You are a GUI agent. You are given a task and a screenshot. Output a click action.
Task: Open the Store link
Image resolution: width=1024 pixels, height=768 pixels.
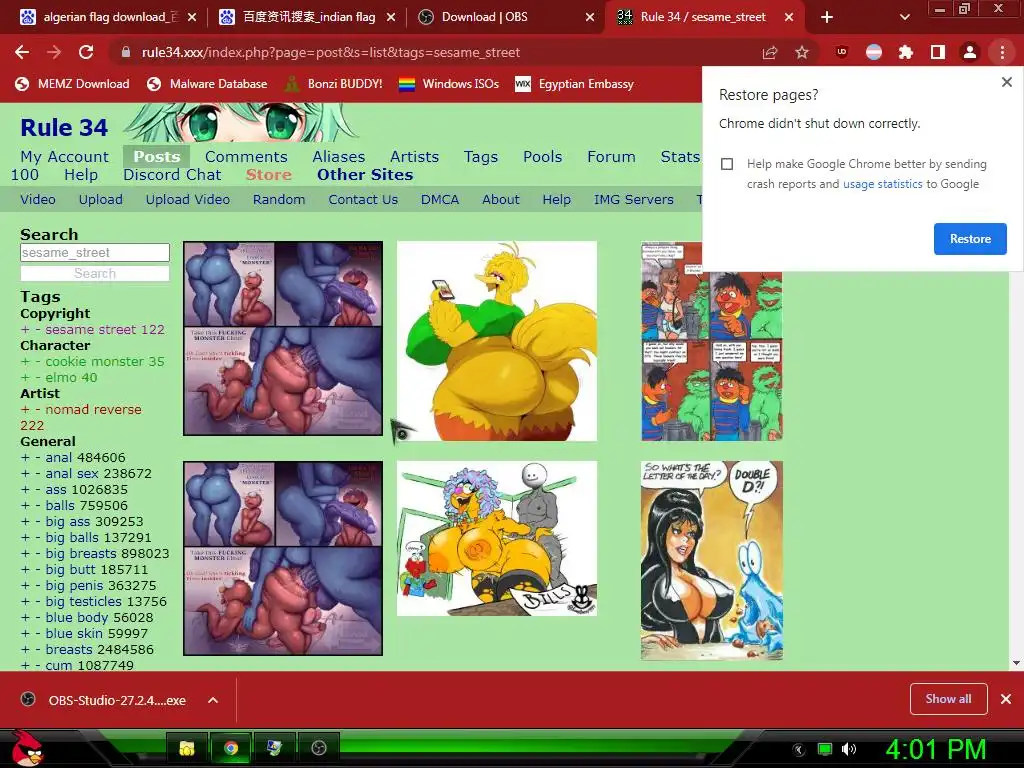269,175
